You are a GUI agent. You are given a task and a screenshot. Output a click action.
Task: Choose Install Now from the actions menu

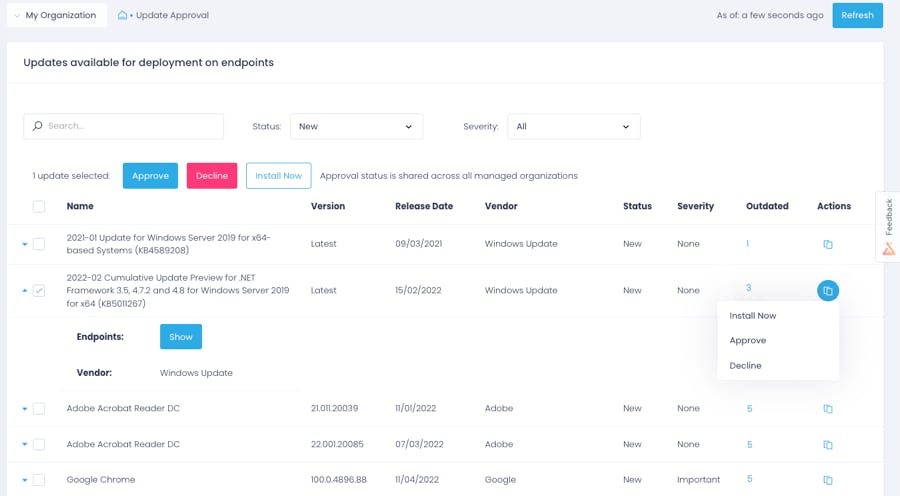click(753, 316)
